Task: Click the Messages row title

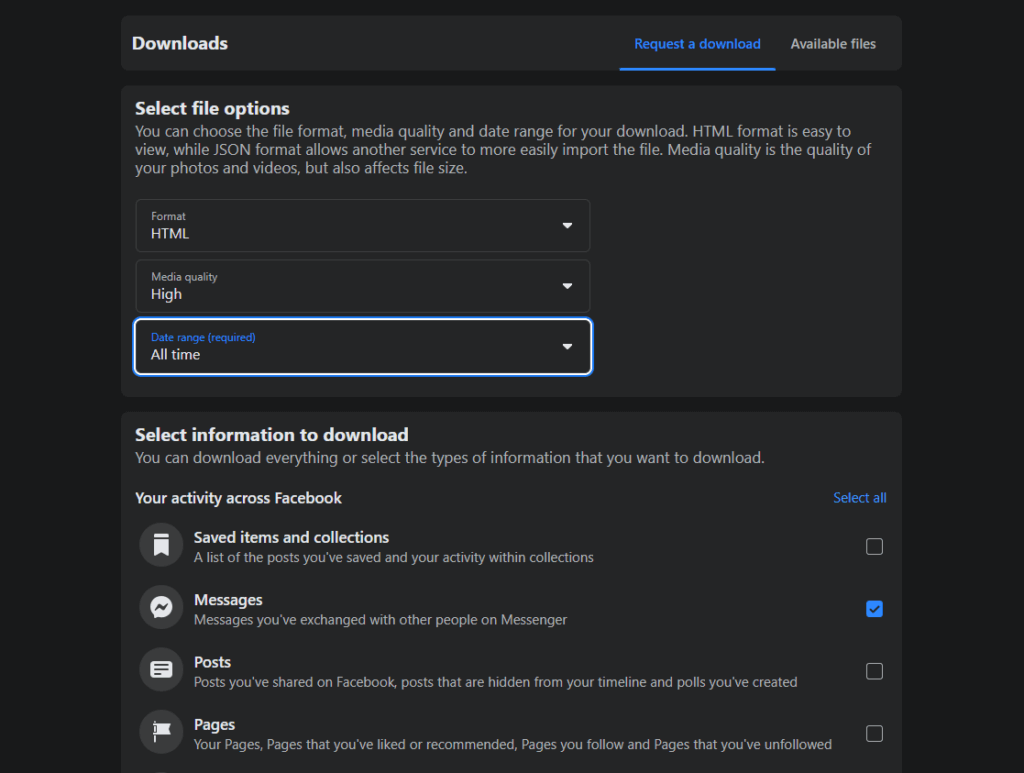Action: pos(228,600)
